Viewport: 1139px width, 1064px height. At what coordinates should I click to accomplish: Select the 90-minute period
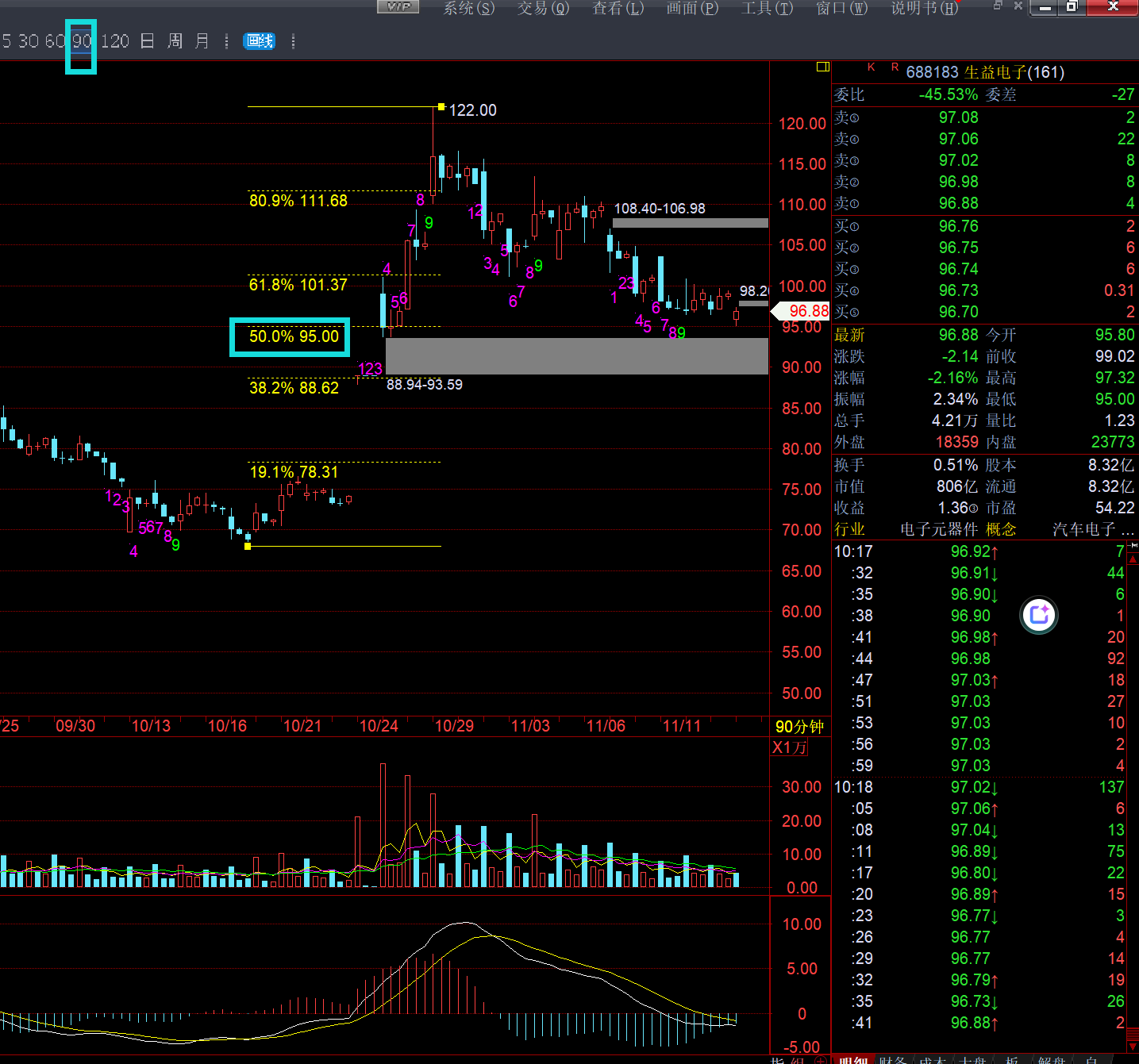tap(82, 41)
